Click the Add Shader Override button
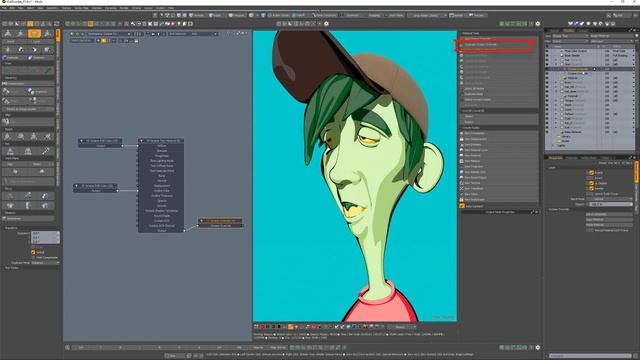 click(x=499, y=39)
